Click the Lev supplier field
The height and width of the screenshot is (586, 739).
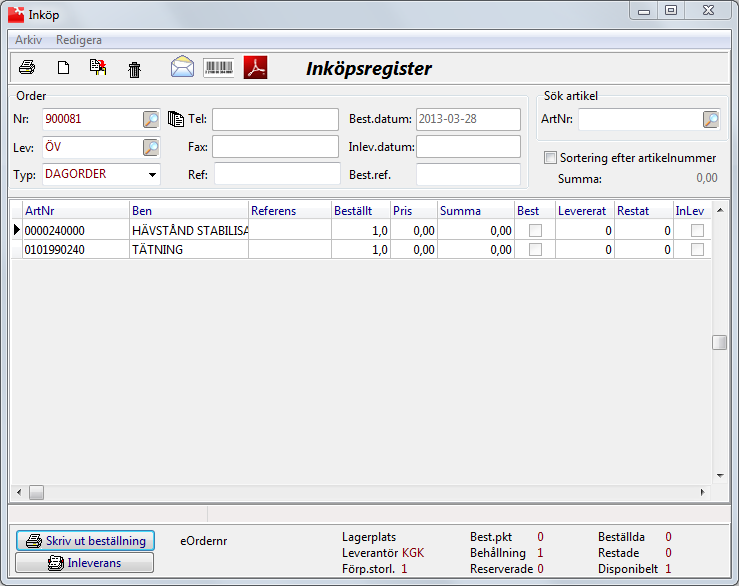(x=92, y=148)
